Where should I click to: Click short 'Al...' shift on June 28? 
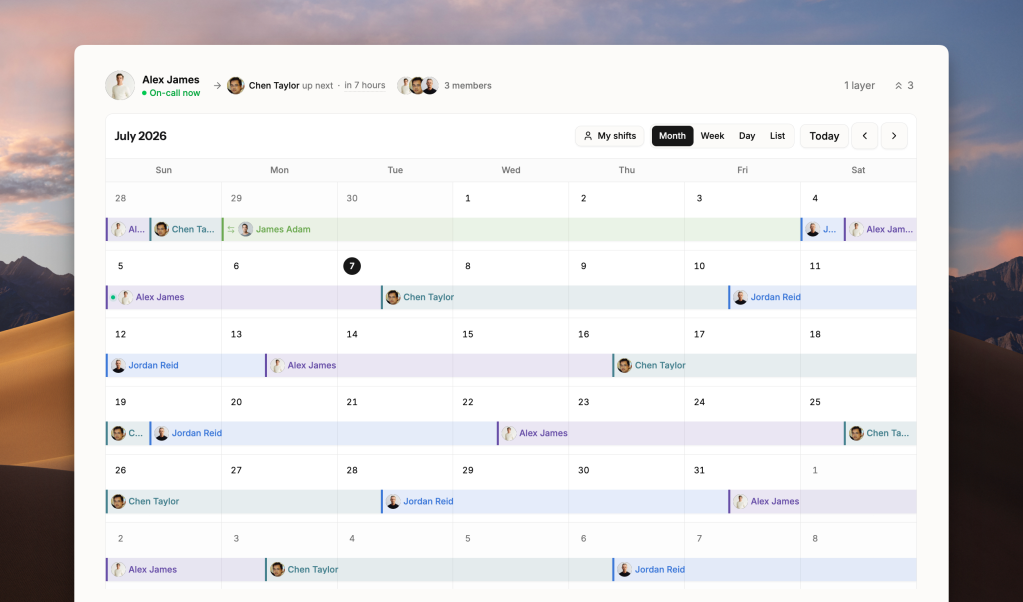coord(127,230)
